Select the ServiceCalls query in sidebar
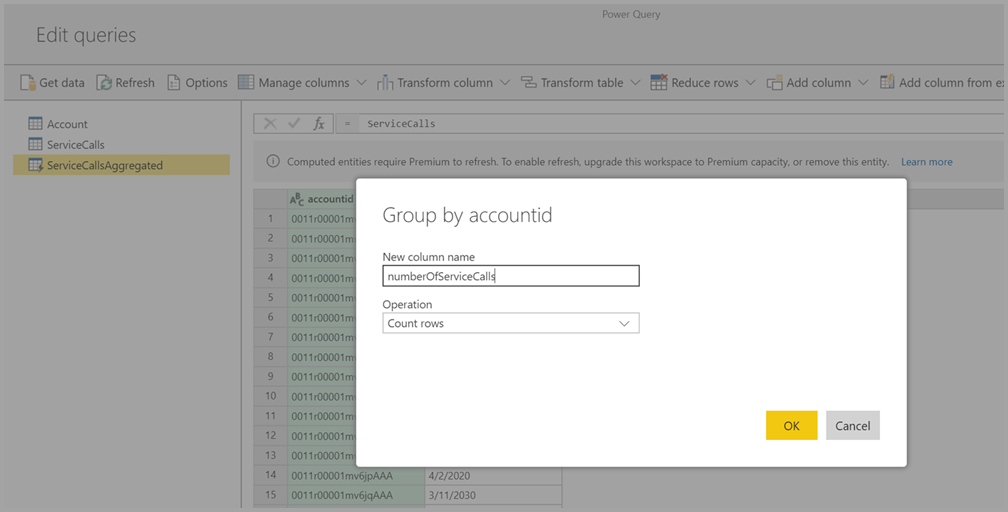Screen dimensions: 1008x512 (x=75, y=145)
